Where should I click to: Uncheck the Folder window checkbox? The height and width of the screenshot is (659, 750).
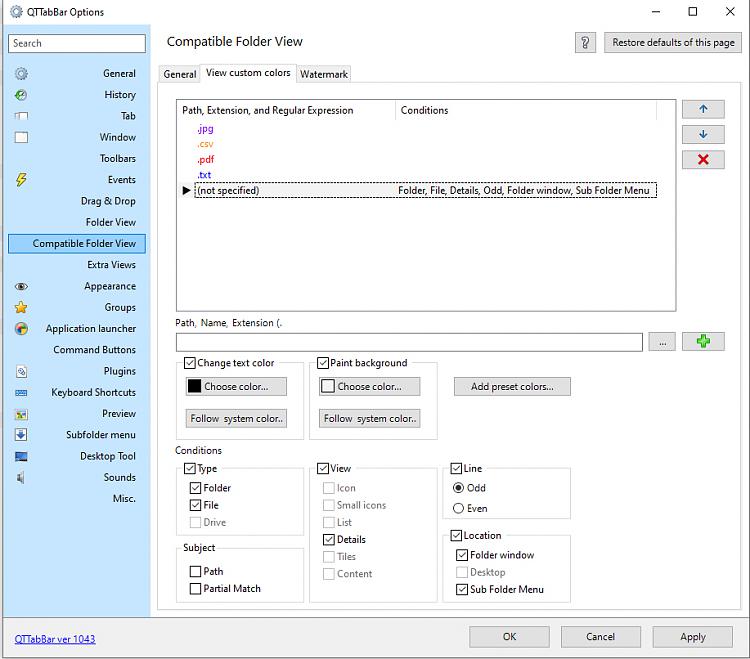pos(462,555)
